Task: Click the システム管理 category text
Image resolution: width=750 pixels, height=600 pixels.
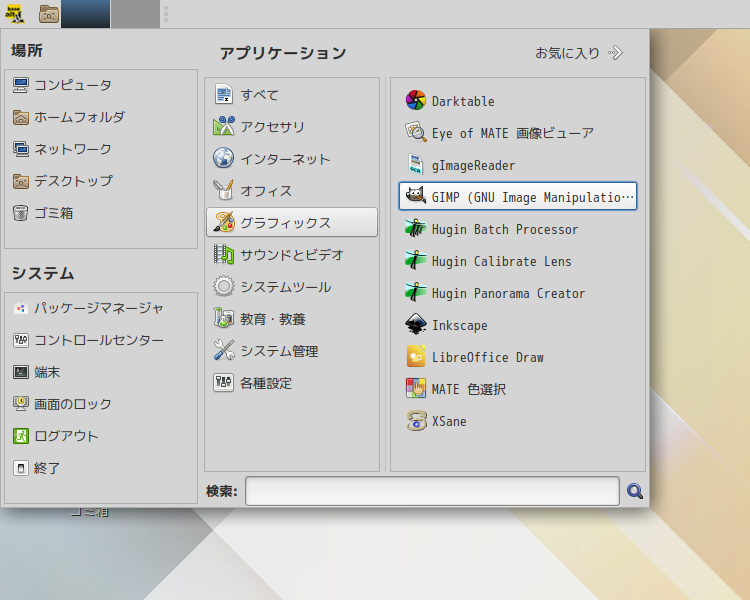Action: pyautogui.click(x=279, y=351)
